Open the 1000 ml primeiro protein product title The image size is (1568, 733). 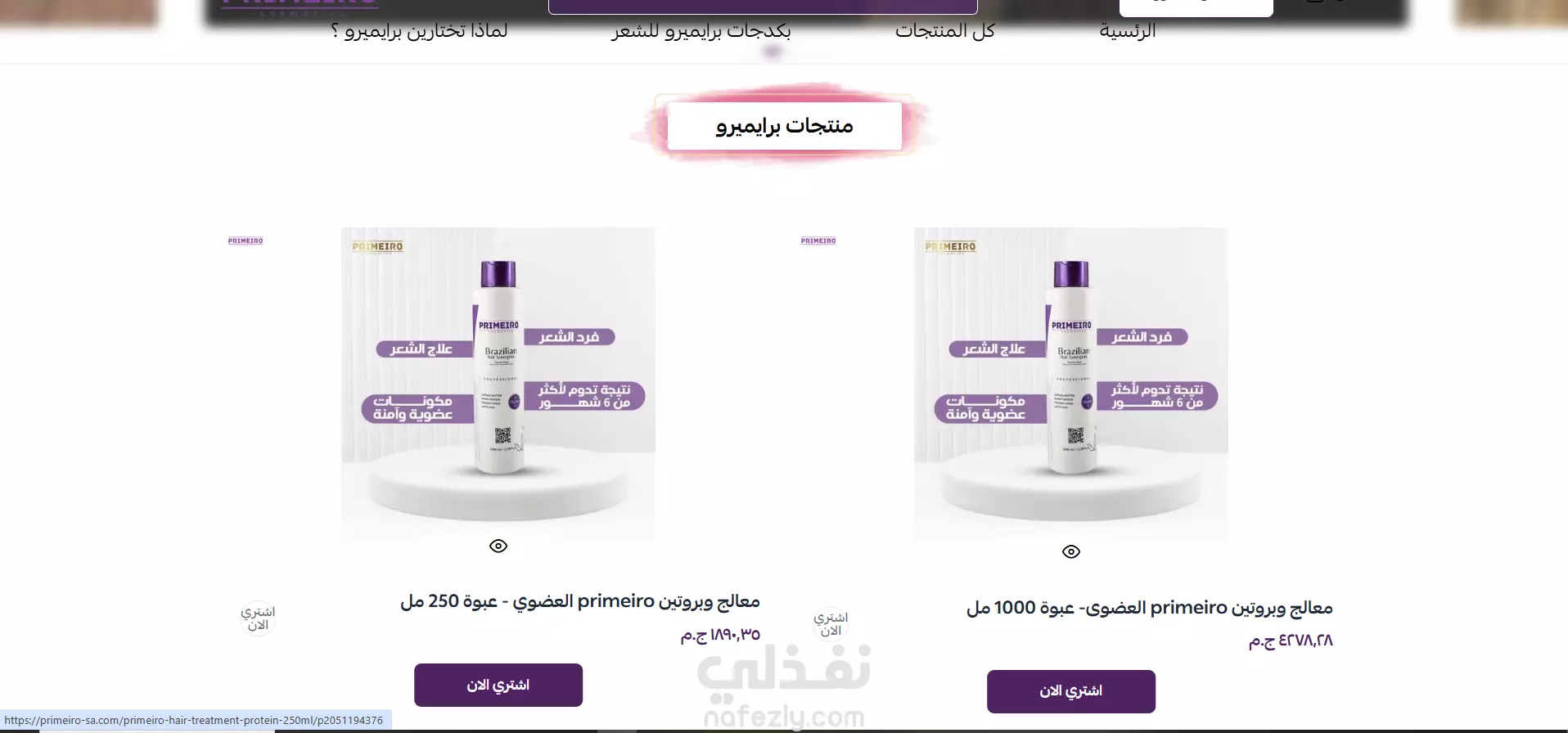point(1150,608)
